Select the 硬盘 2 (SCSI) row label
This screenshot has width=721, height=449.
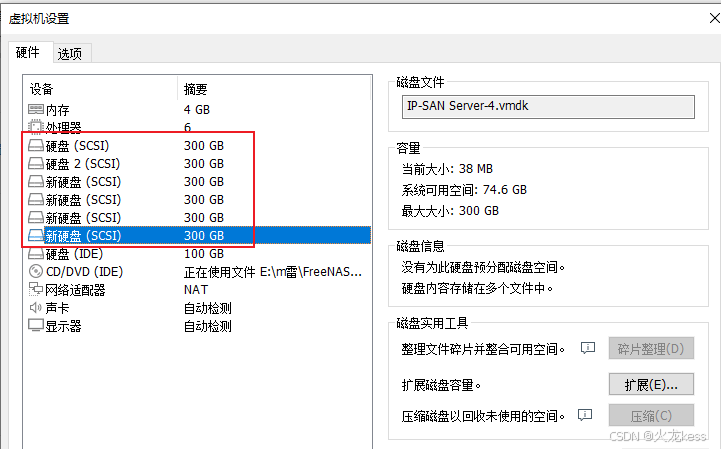83,164
